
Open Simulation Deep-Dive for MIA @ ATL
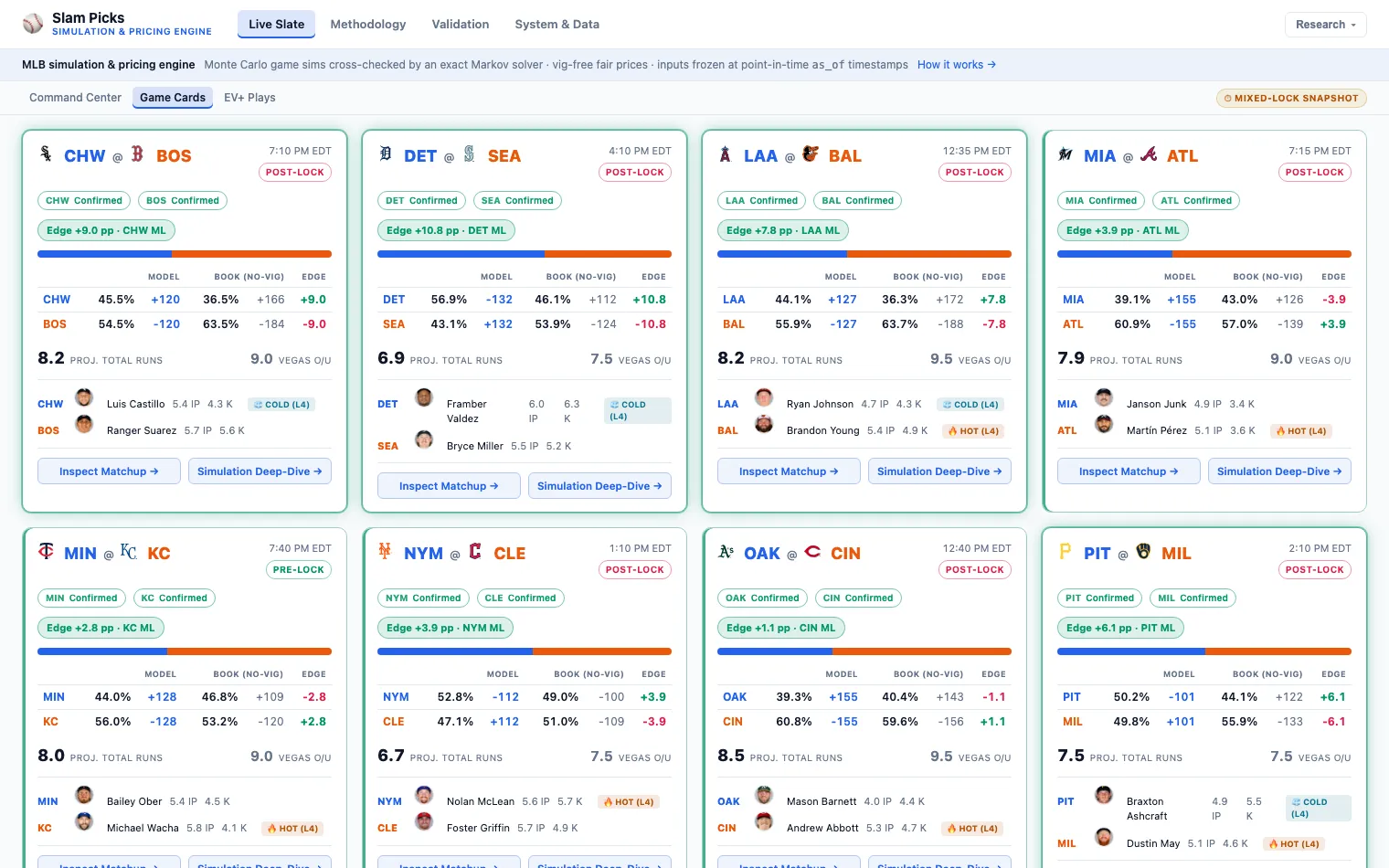coord(1279,471)
